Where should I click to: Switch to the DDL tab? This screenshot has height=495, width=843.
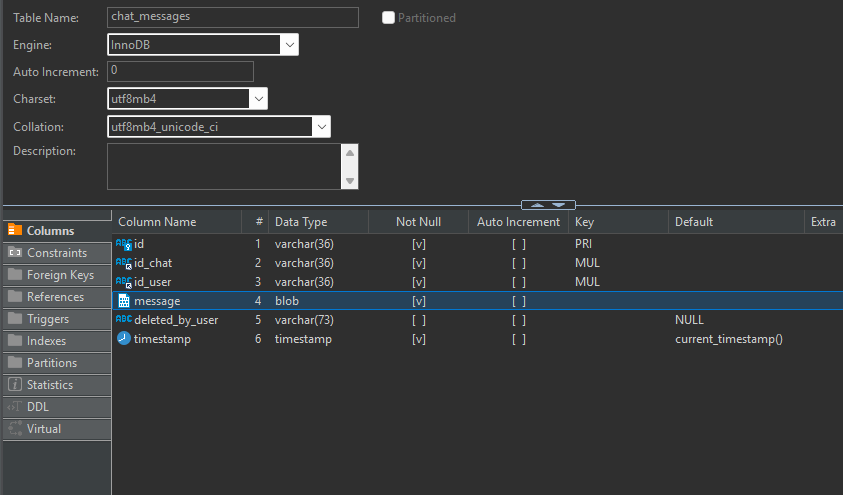57,407
